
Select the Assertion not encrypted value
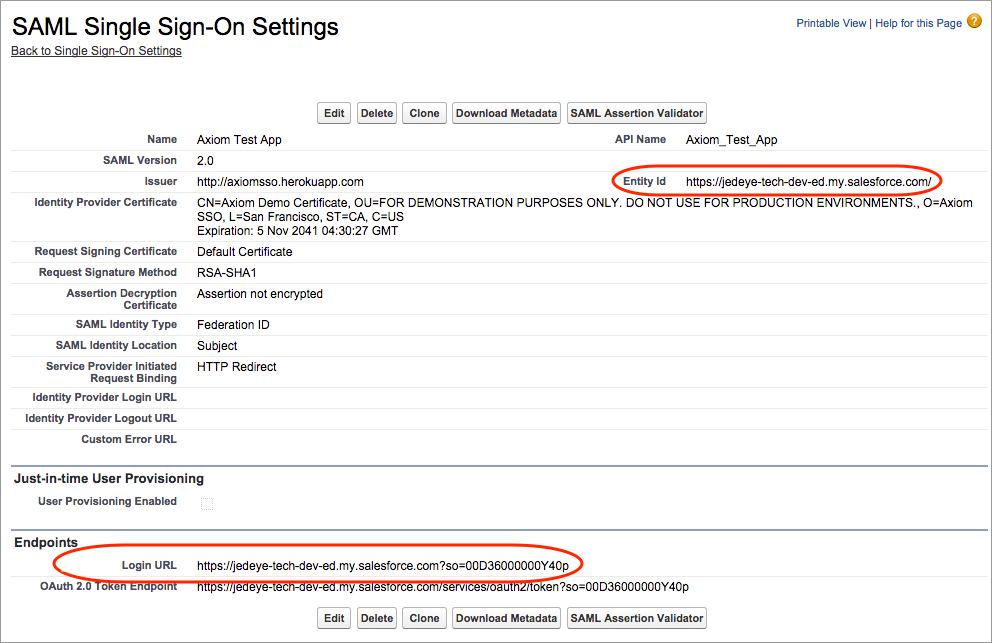point(259,294)
